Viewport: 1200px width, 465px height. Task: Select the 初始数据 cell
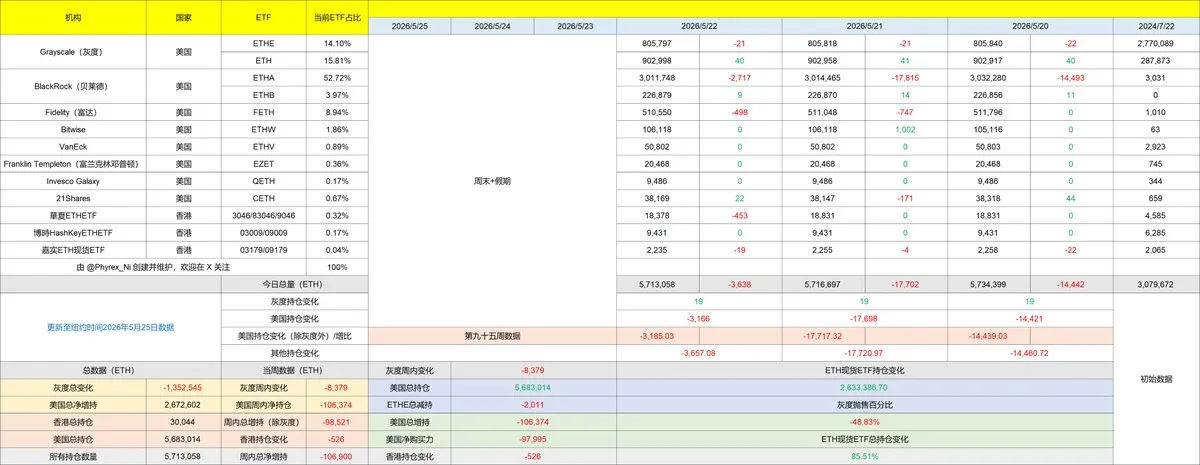1156,379
